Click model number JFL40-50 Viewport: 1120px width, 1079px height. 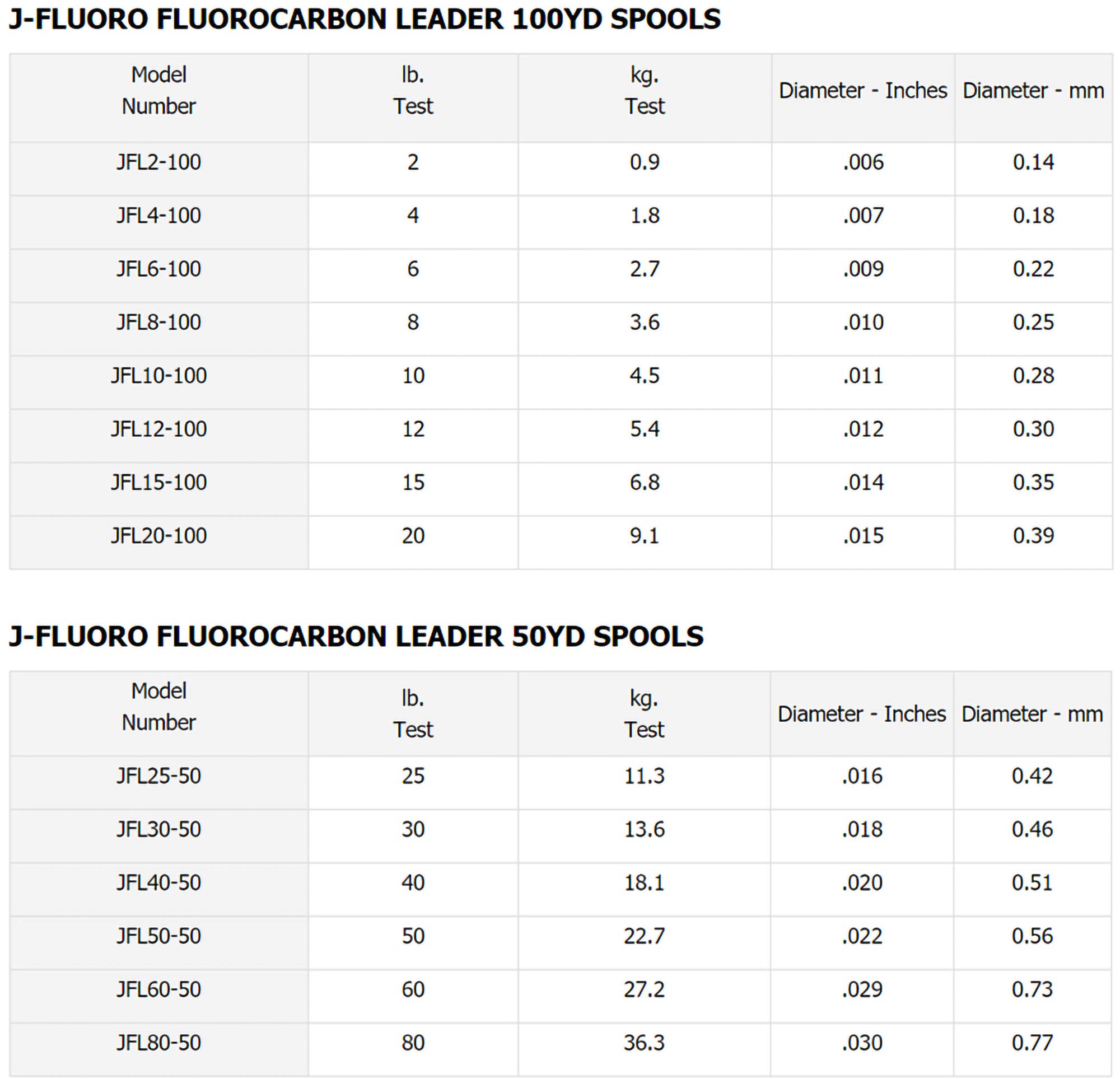click(x=159, y=883)
